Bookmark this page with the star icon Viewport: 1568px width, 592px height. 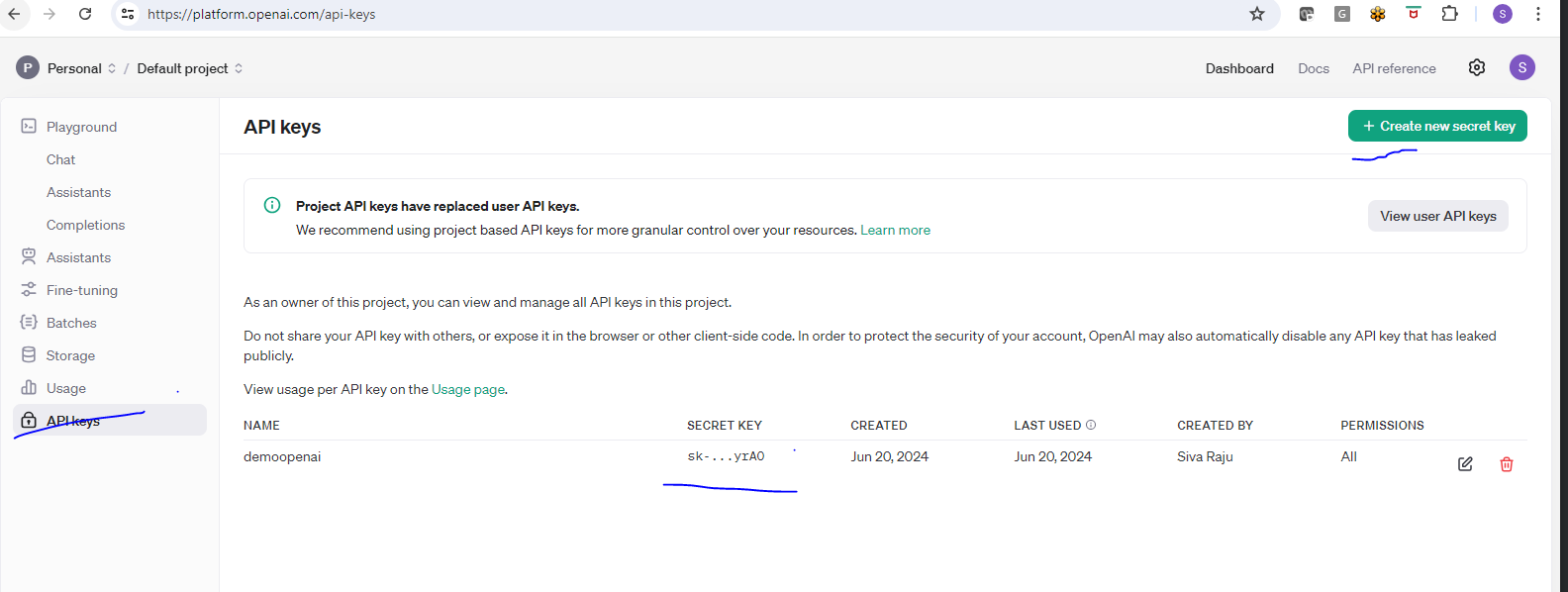[x=1257, y=14]
